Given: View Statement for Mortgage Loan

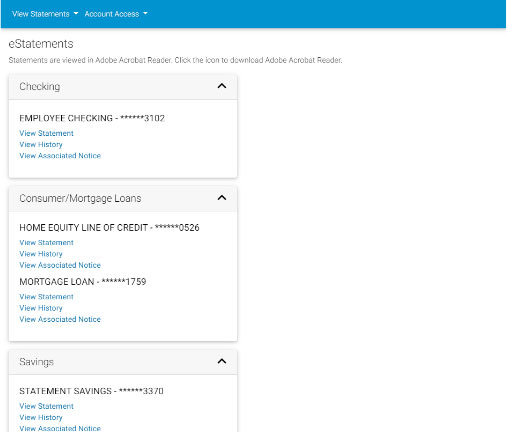Looking at the screenshot, I should click(x=46, y=297).
